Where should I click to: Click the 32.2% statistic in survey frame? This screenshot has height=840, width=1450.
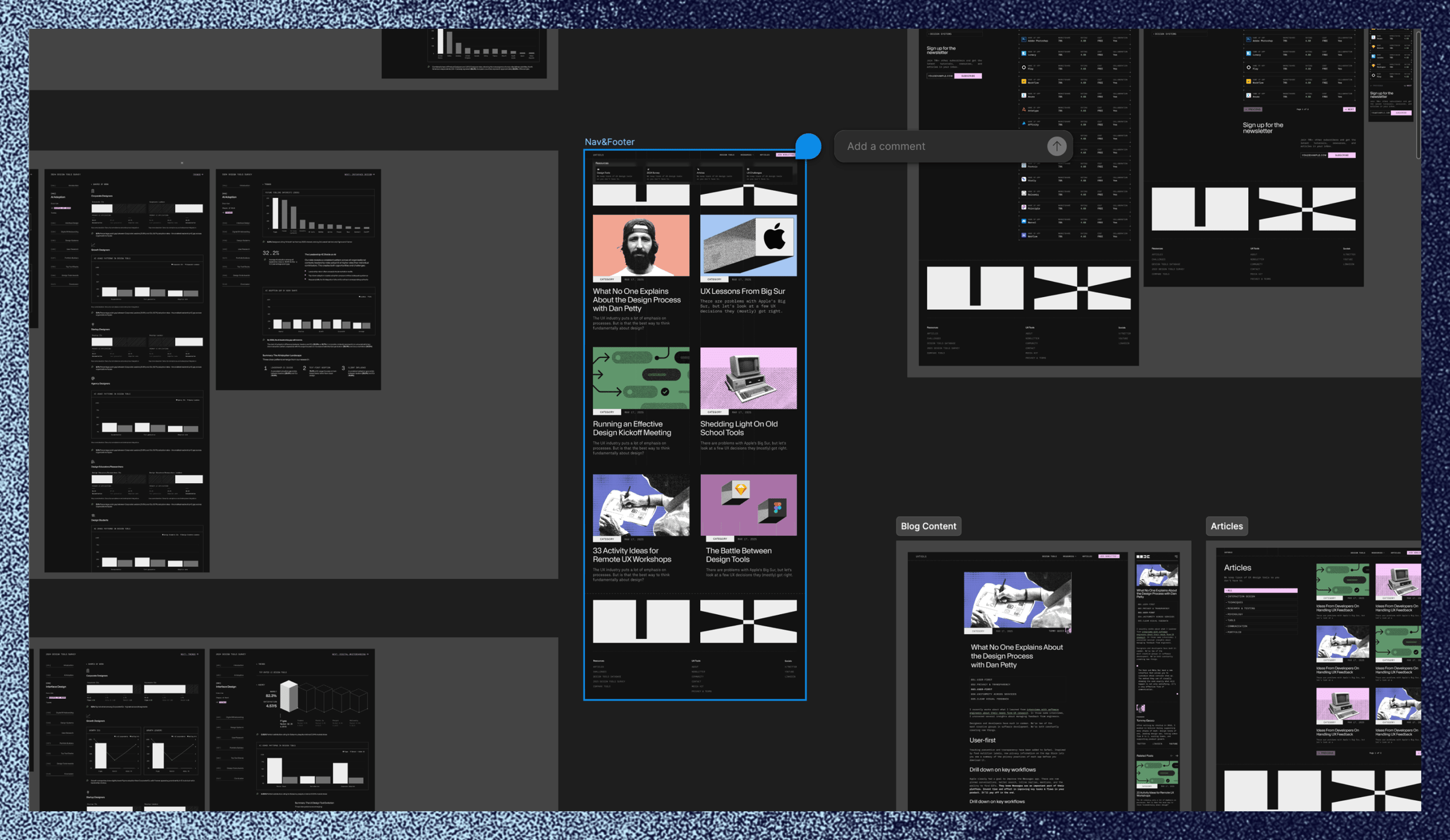point(271,253)
